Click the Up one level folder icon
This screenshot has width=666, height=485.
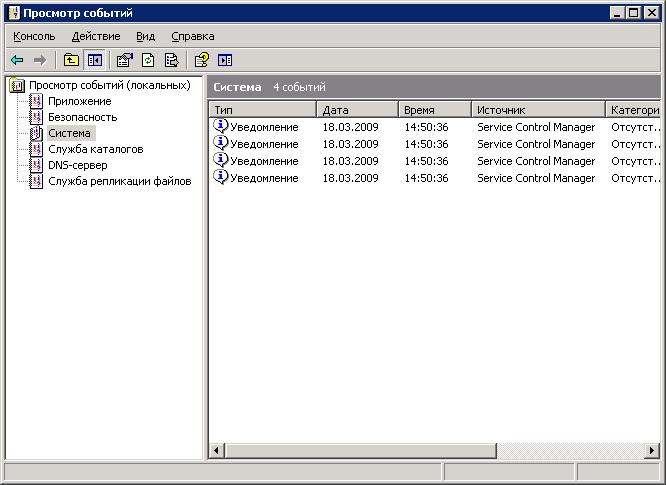coord(71,60)
